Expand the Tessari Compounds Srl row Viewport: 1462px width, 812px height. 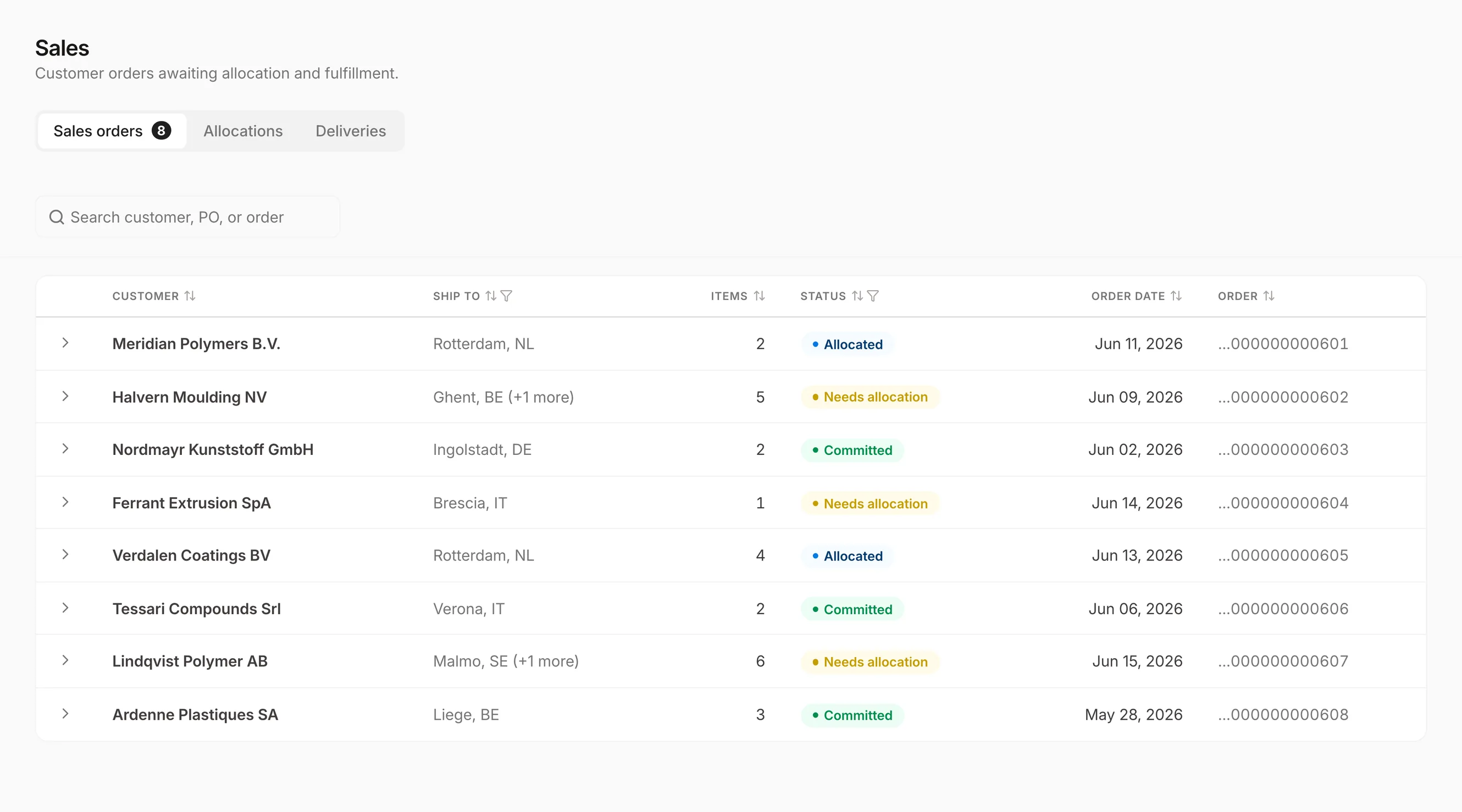tap(65, 608)
